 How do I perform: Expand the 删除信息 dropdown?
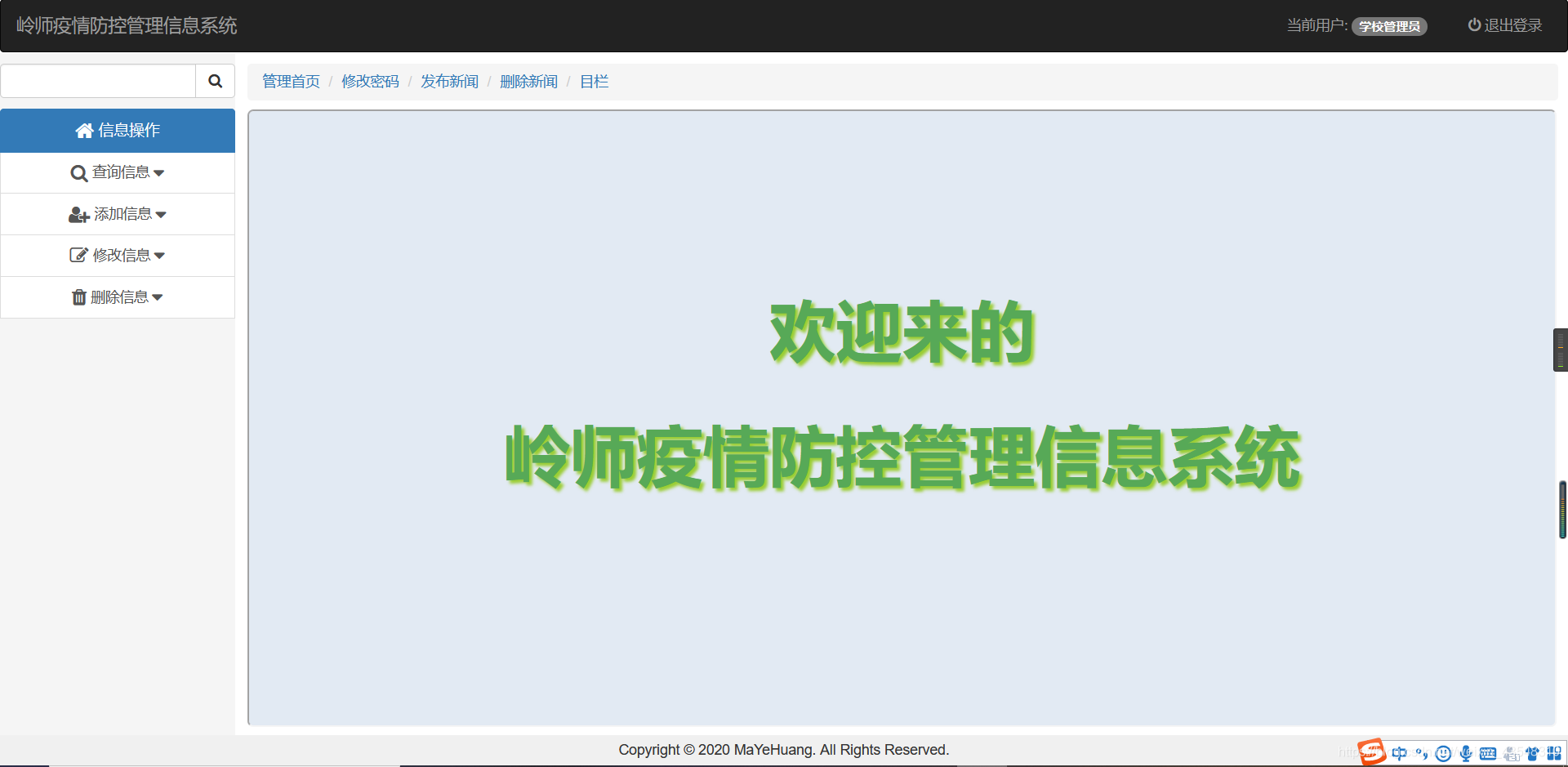coord(158,297)
